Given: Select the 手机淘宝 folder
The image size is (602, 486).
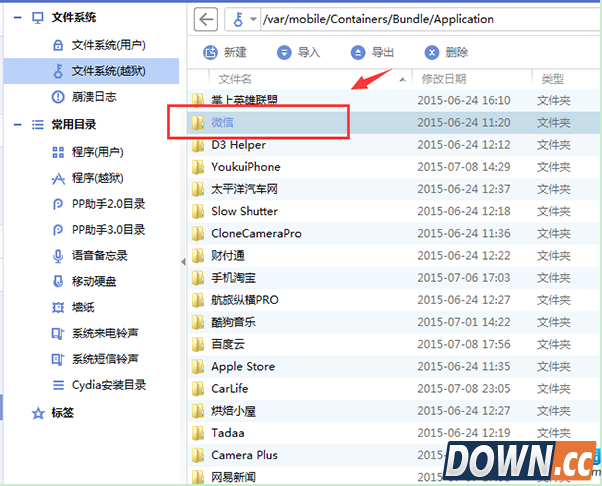Looking at the screenshot, I should click(395, 278).
